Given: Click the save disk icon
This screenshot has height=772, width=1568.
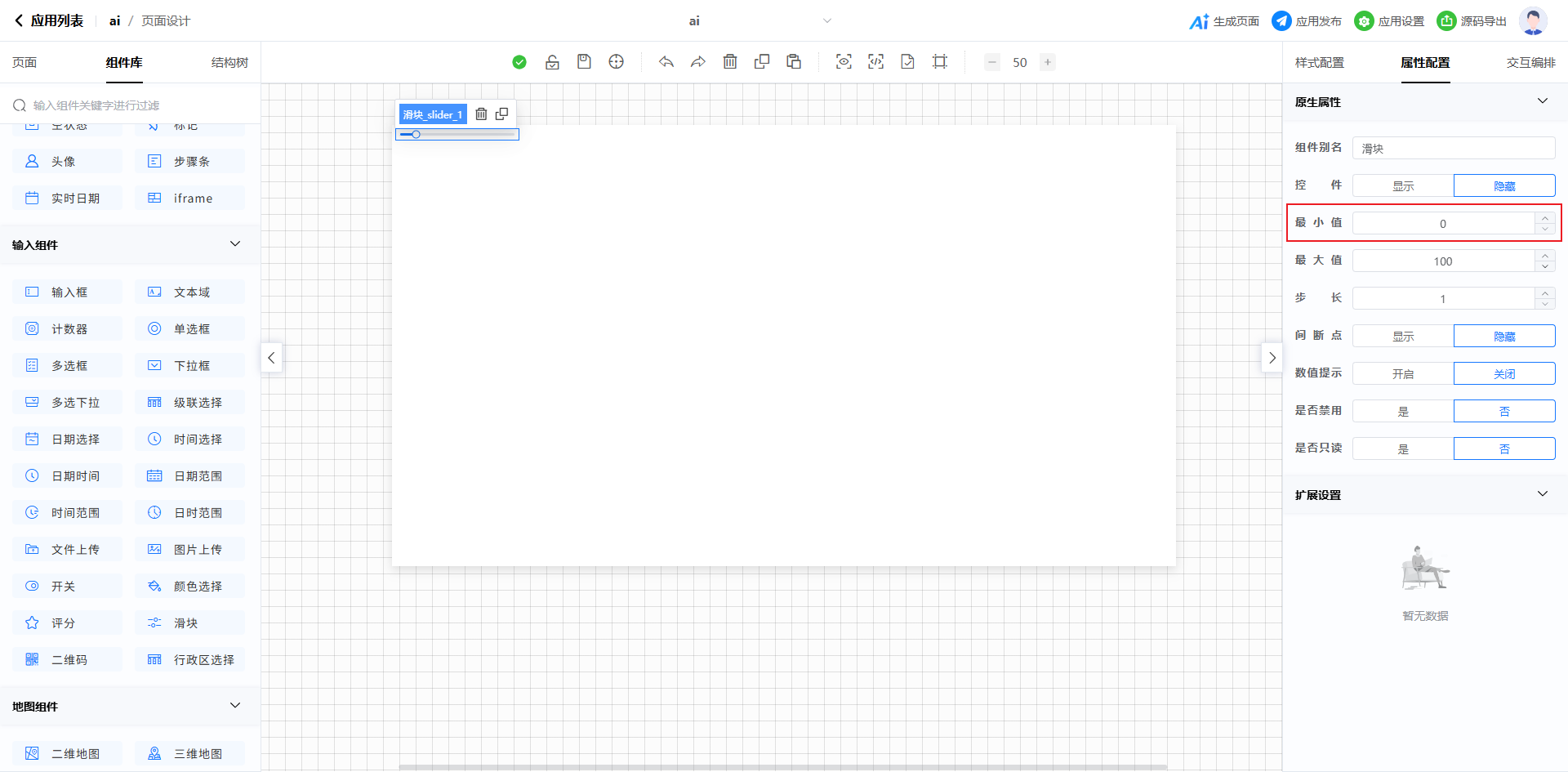Looking at the screenshot, I should [584, 62].
